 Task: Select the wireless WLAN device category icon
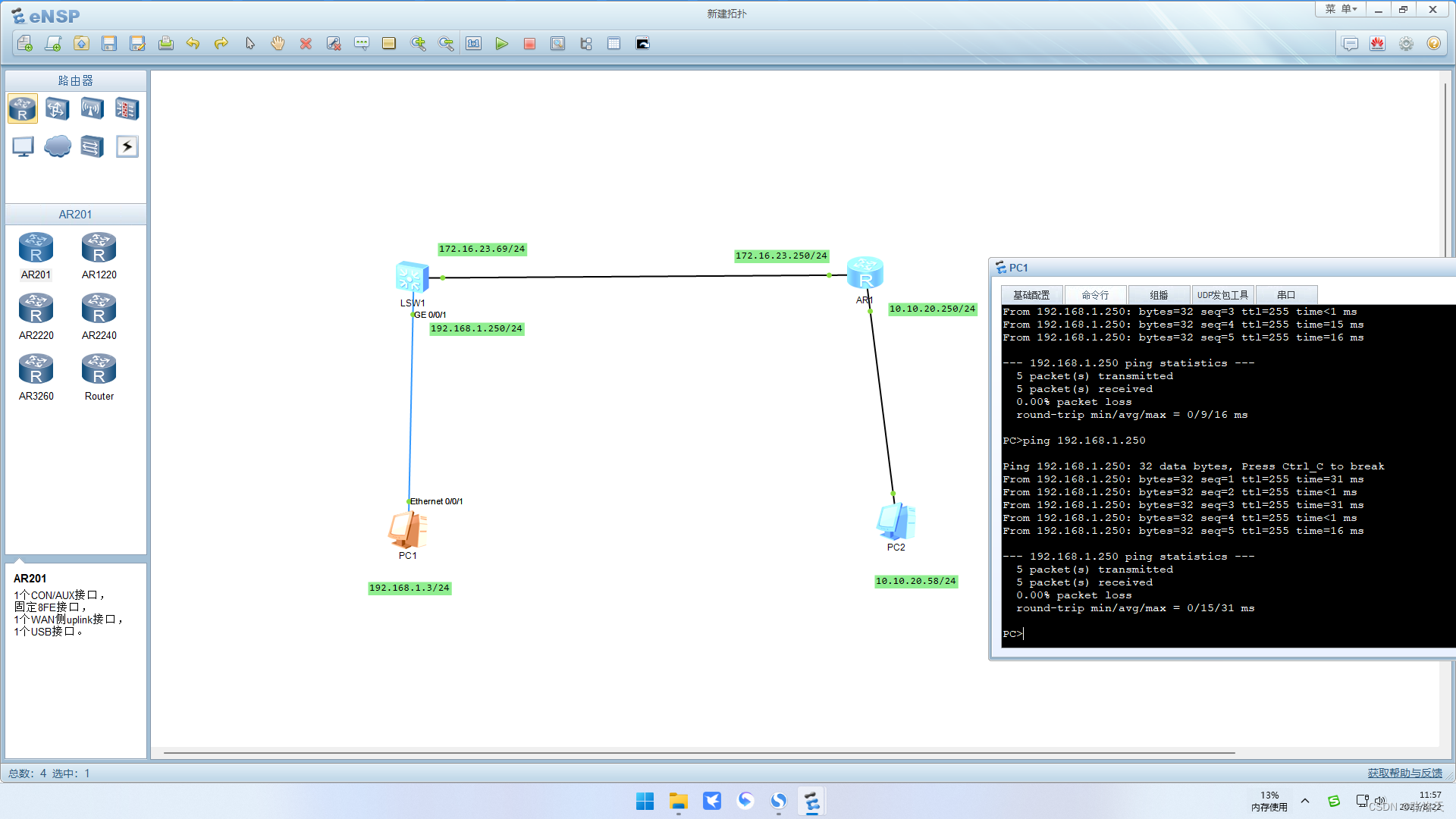[x=92, y=109]
